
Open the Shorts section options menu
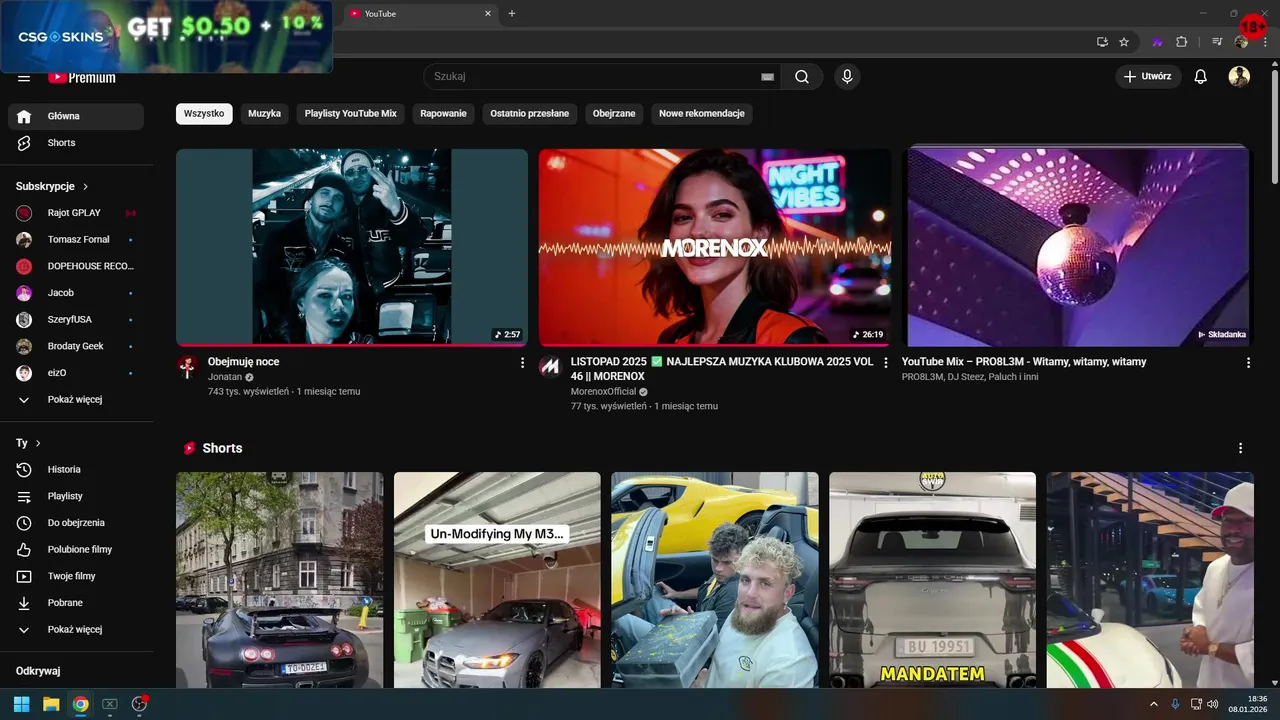[x=1241, y=448]
